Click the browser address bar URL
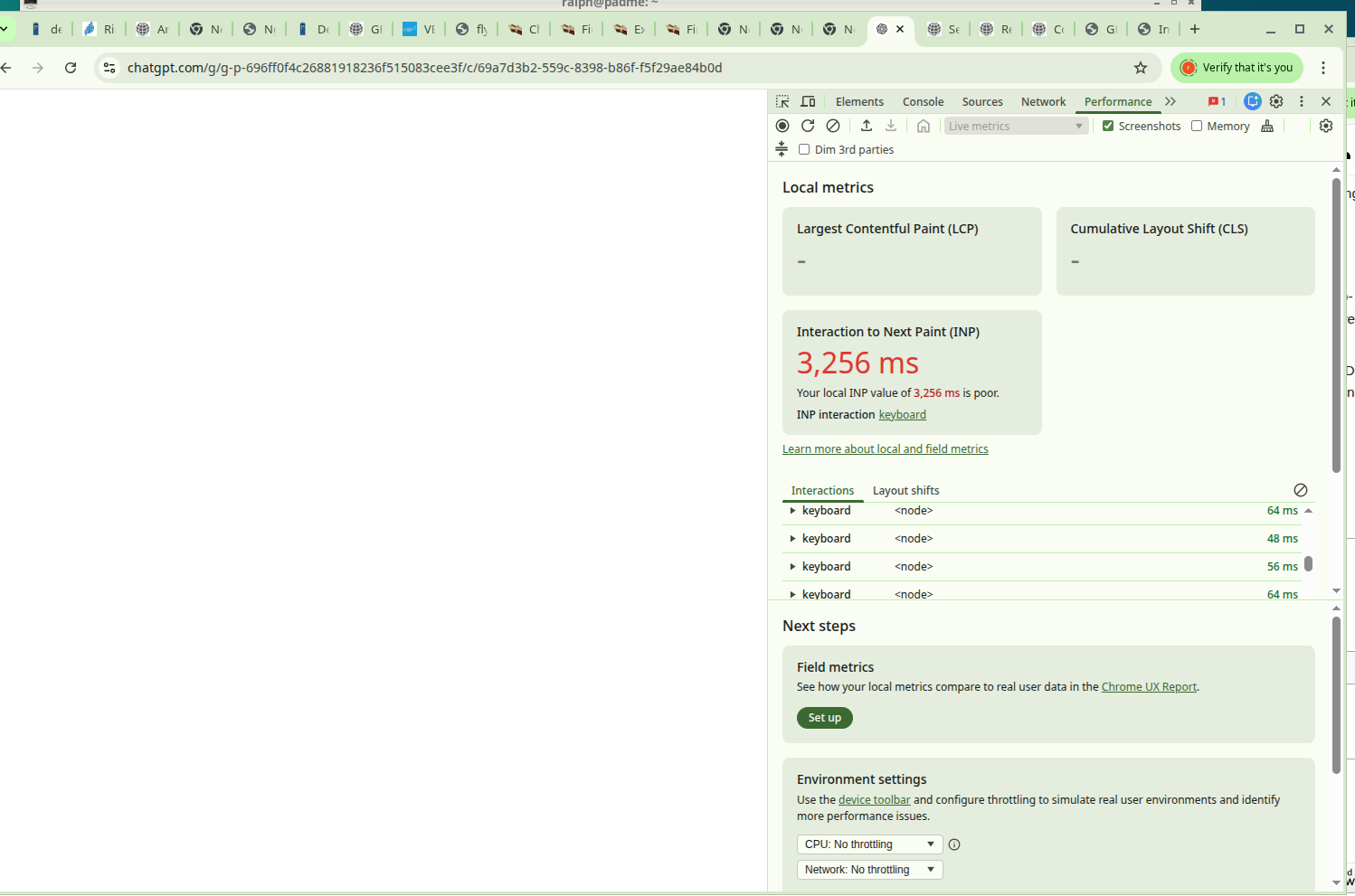 click(x=424, y=68)
